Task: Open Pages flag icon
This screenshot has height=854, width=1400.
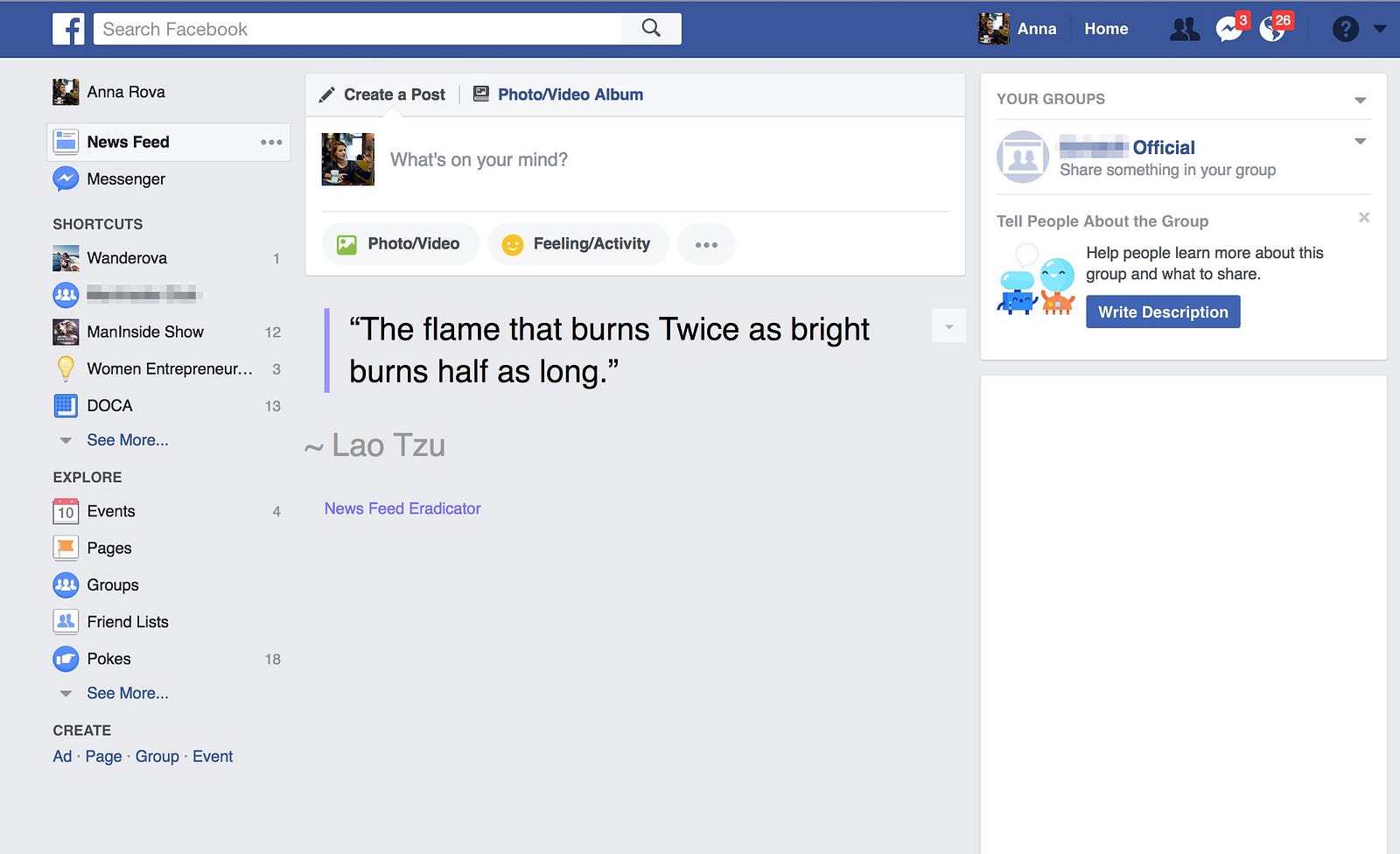Action: 66,548
